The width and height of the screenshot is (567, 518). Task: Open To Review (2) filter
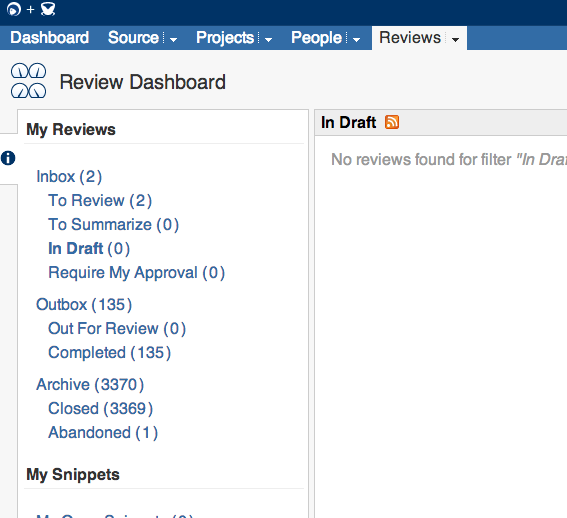(100, 200)
